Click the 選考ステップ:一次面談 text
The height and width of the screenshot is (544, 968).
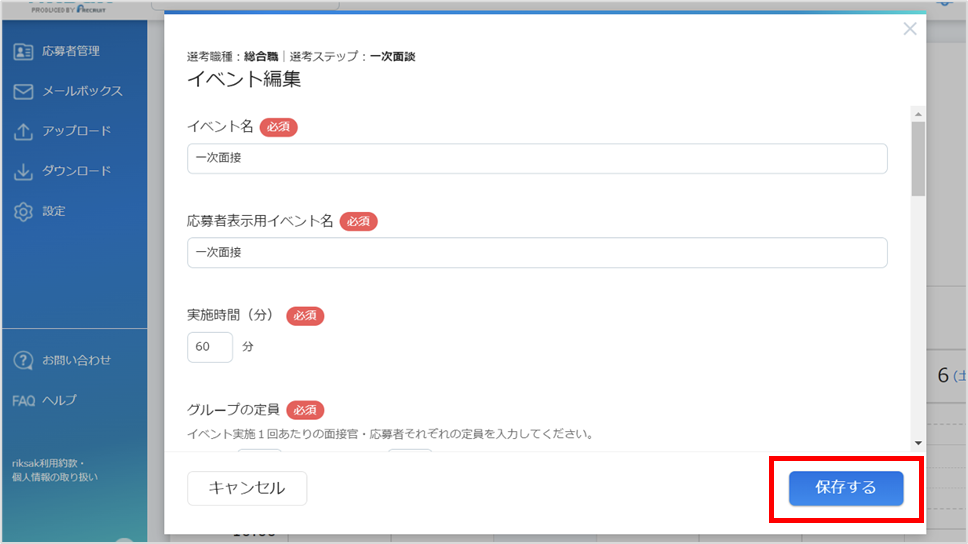(353, 56)
